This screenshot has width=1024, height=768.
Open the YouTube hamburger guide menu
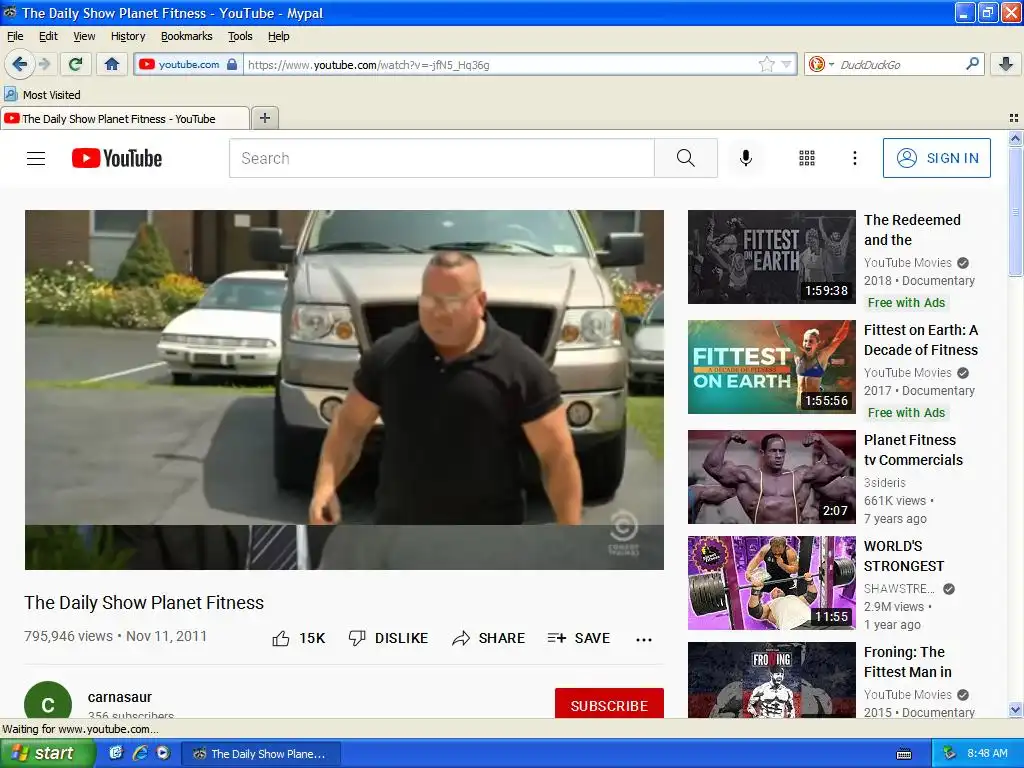click(x=36, y=158)
